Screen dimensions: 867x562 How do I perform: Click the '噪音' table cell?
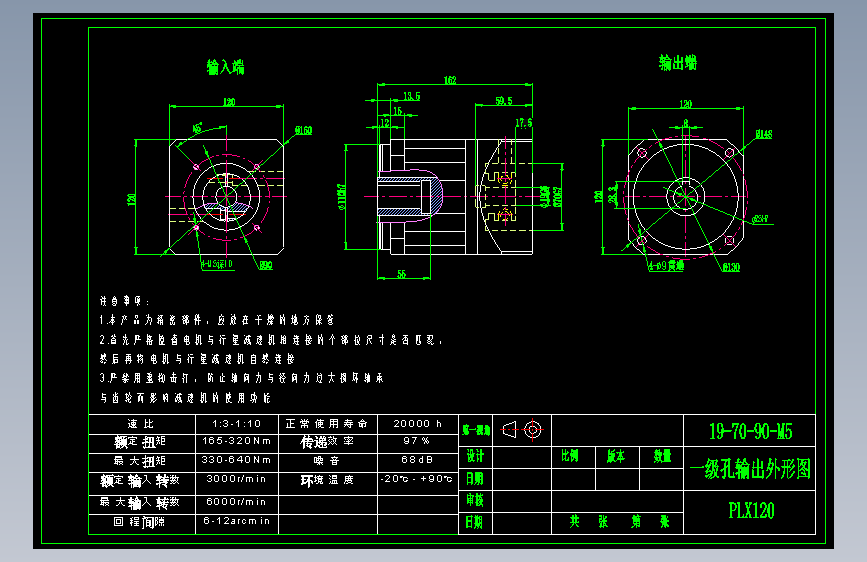(327, 462)
